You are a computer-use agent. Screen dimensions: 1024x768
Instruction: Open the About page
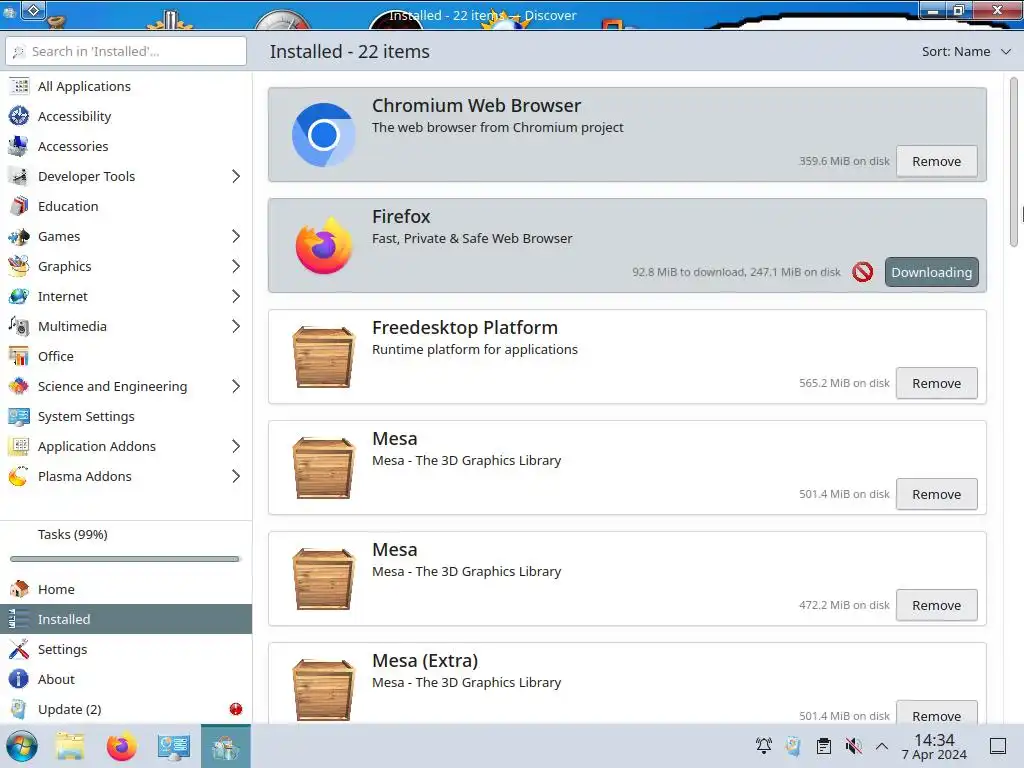pos(126,679)
